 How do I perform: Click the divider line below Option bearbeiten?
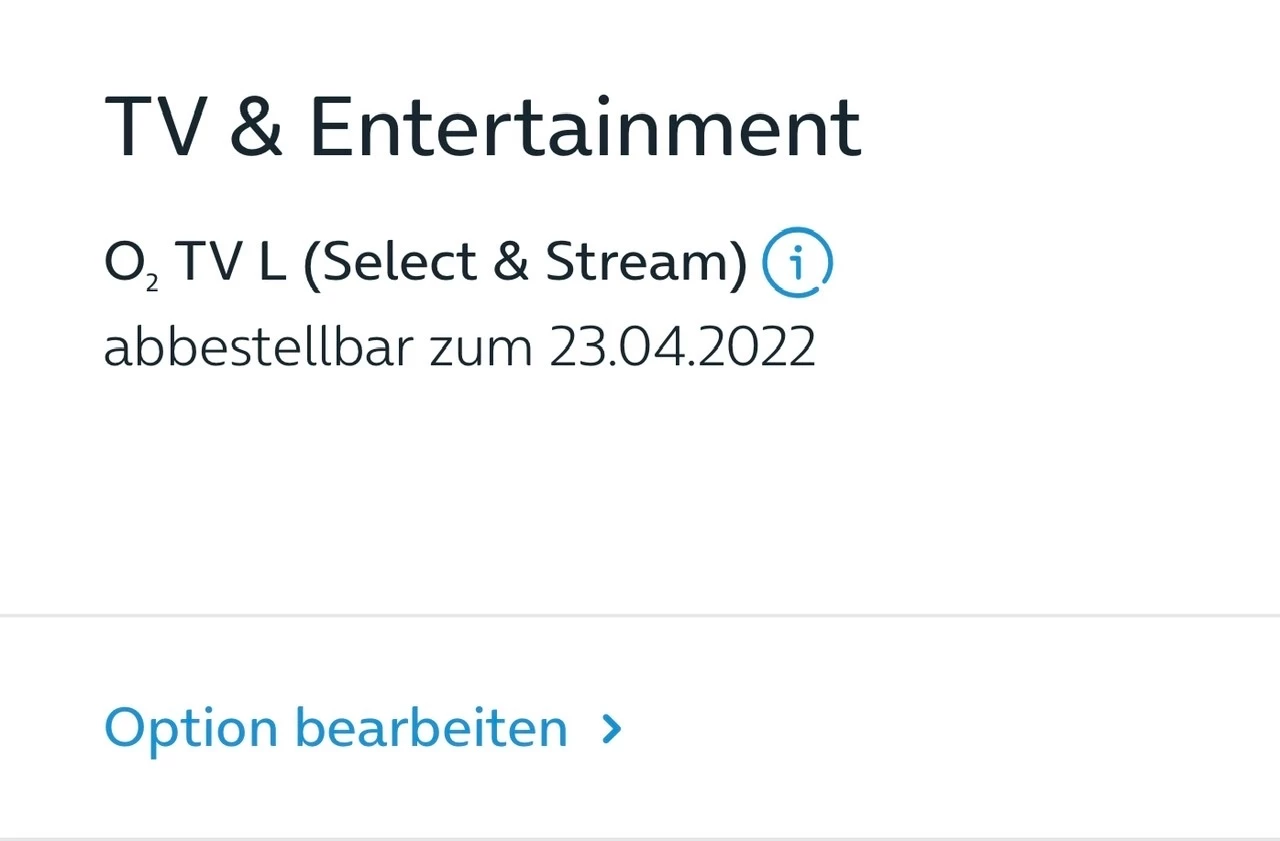coord(640,838)
